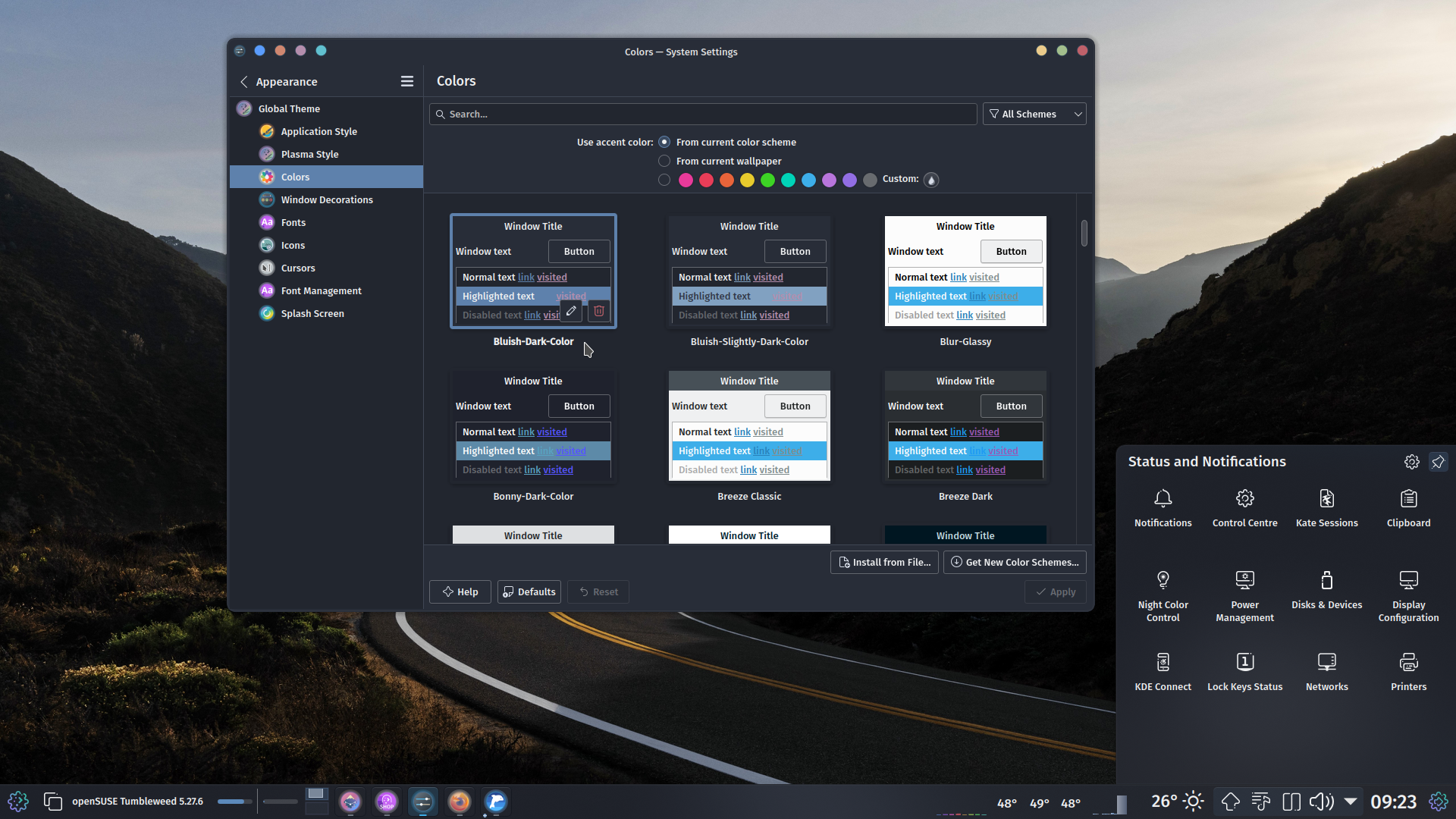Viewport: 1456px width, 819px height.
Task: Click the Help button
Action: click(x=460, y=591)
